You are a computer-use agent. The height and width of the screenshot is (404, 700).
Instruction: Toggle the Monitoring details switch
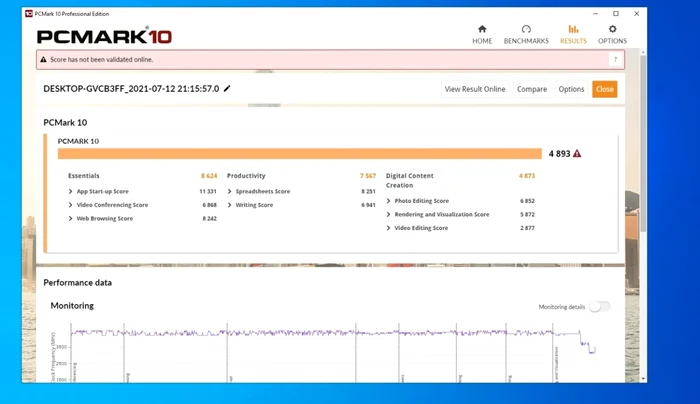[x=600, y=307]
